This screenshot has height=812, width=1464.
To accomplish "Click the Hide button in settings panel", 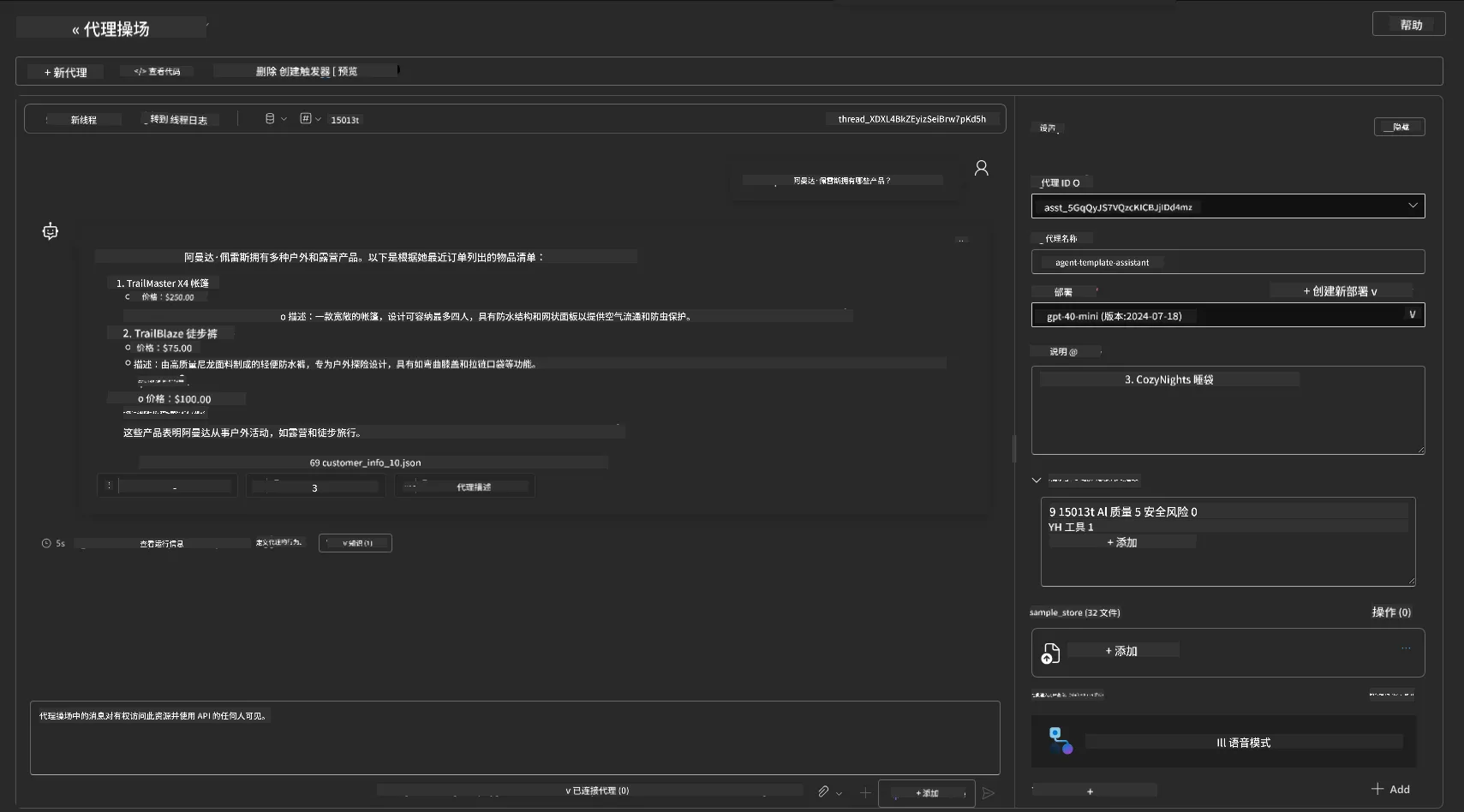I will point(1399,127).
